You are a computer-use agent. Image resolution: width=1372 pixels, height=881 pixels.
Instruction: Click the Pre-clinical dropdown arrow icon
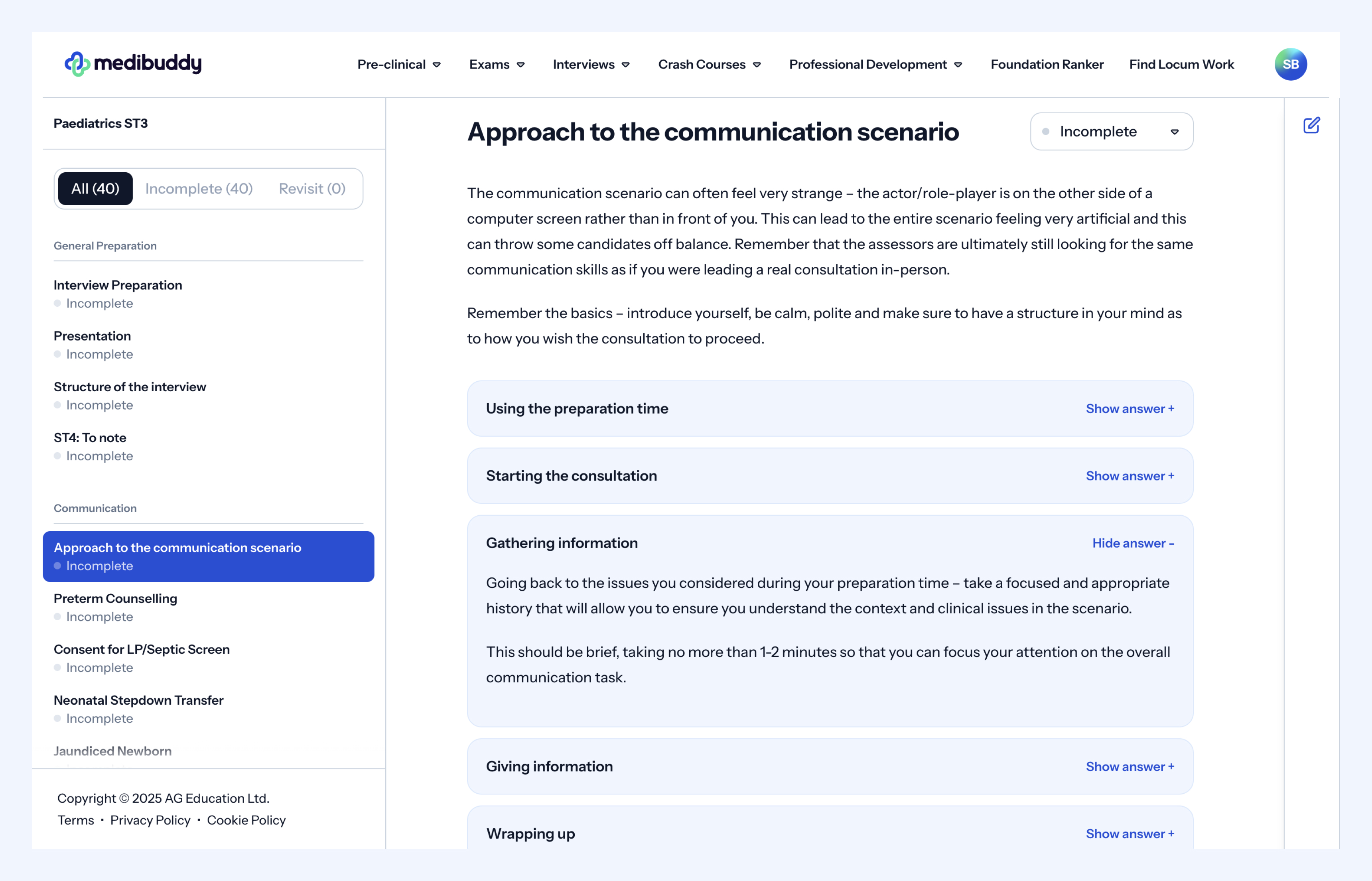(x=437, y=65)
